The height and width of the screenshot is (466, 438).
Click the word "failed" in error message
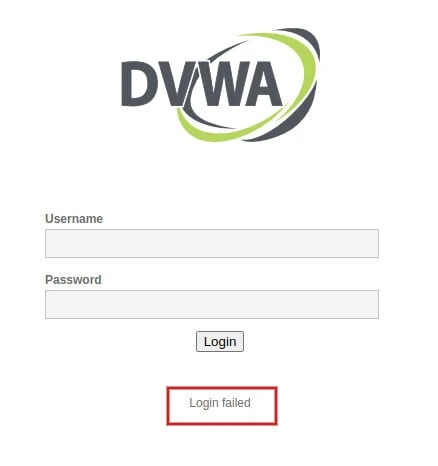pyautogui.click(x=236, y=403)
